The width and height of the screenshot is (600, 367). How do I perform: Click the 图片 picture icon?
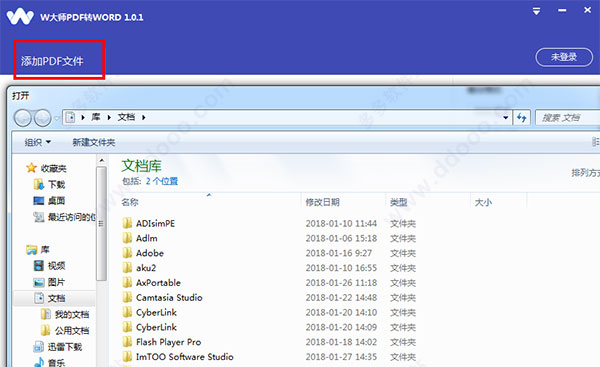pyautogui.click(x=39, y=282)
